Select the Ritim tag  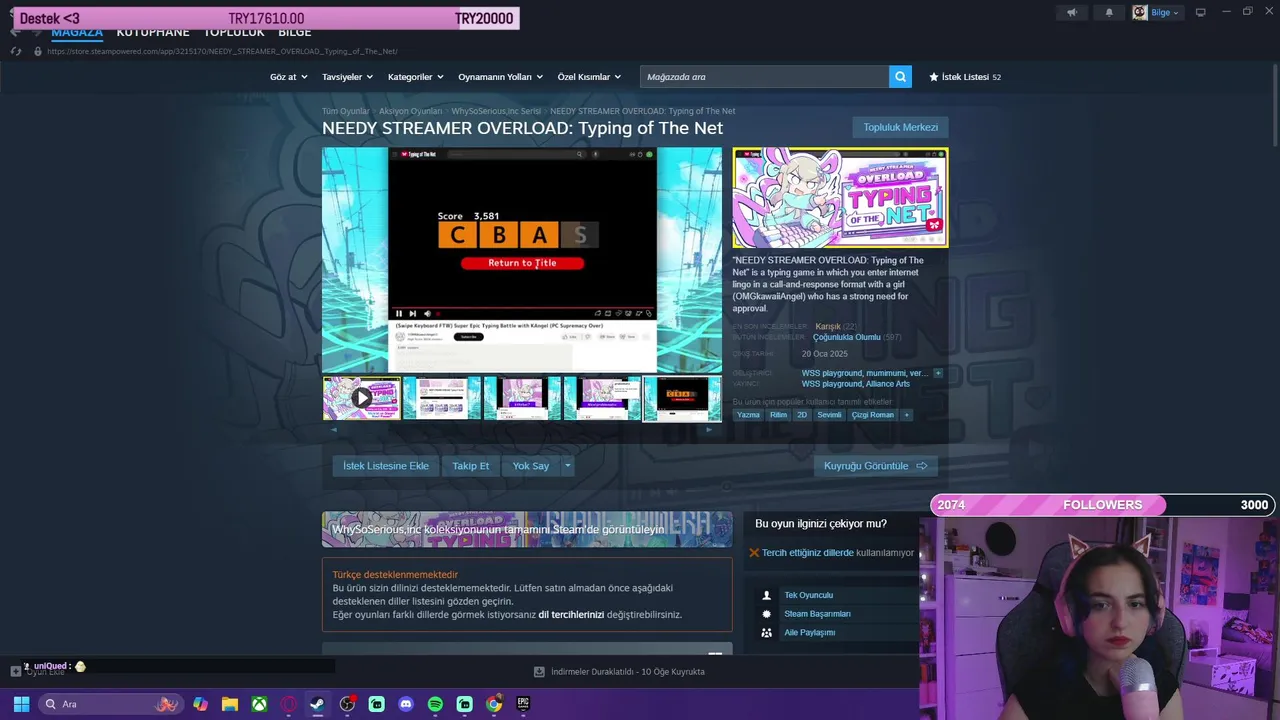778,415
